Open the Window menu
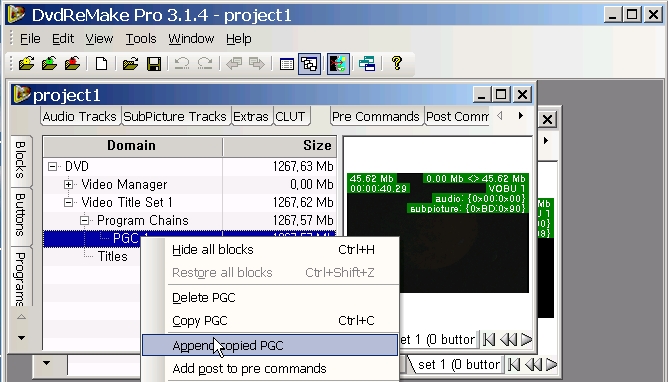Viewport: 668px width, 382px height. (191, 39)
